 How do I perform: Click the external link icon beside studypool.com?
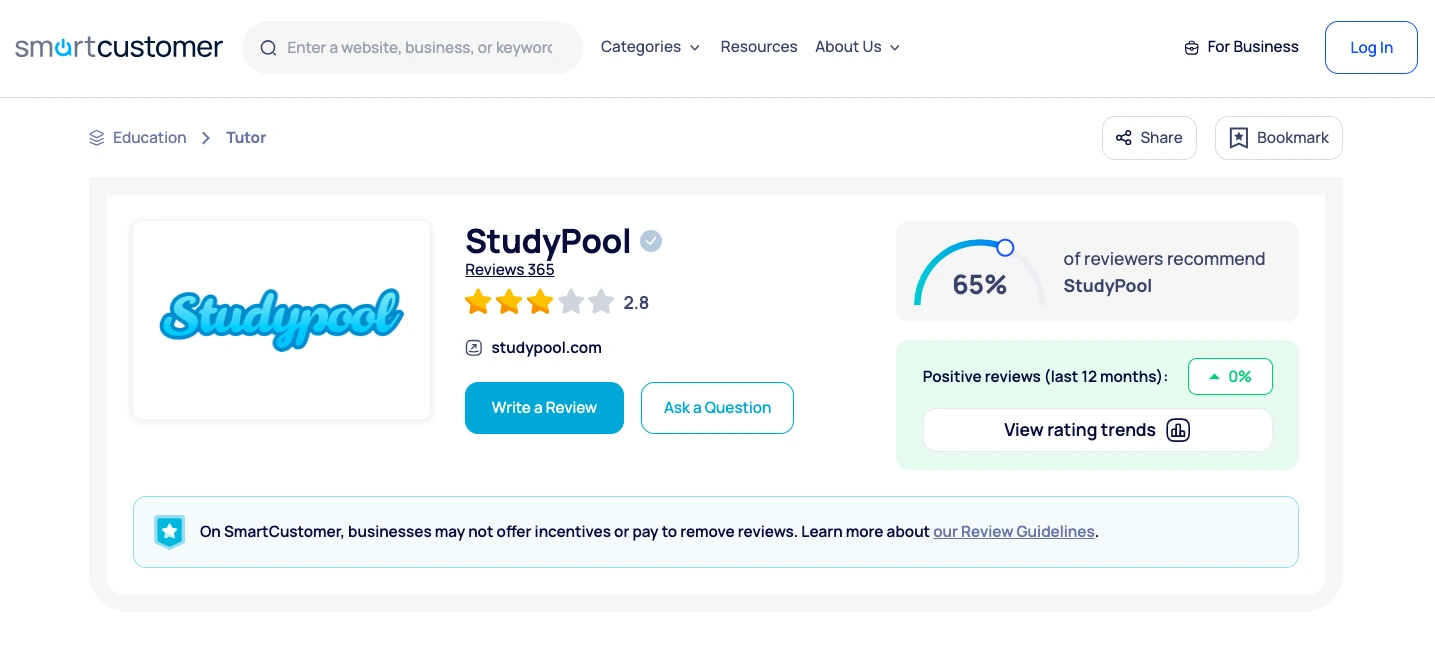coord(474,348)
